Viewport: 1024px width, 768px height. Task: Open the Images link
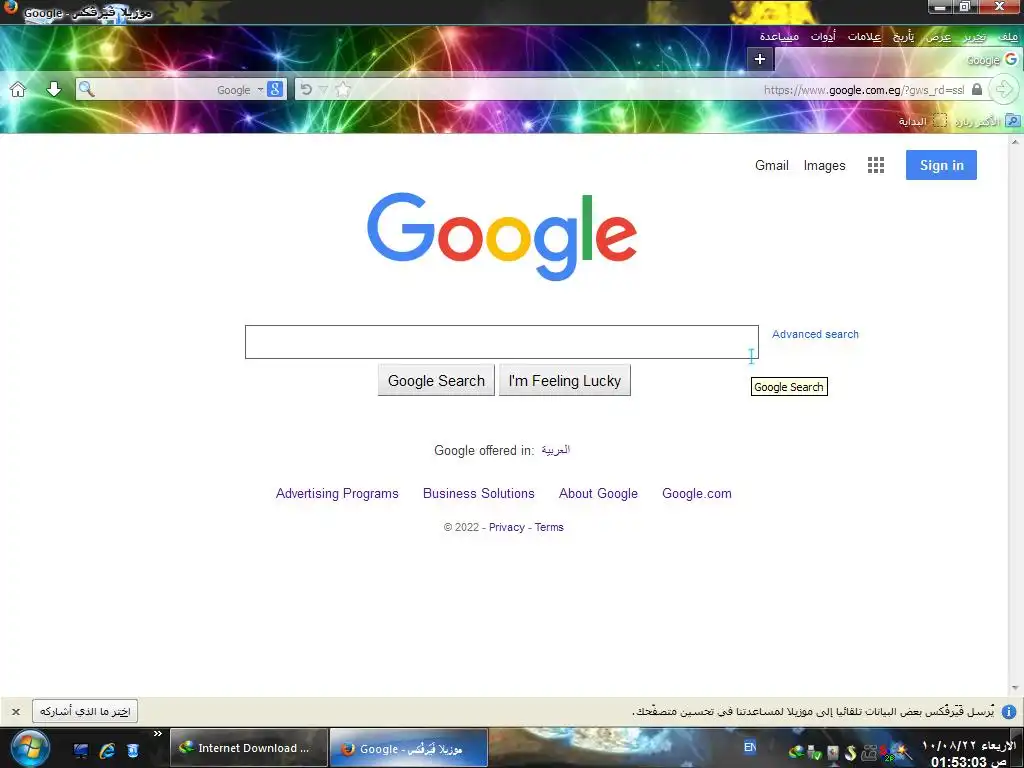pyautogui.click(x=824, y=165)
